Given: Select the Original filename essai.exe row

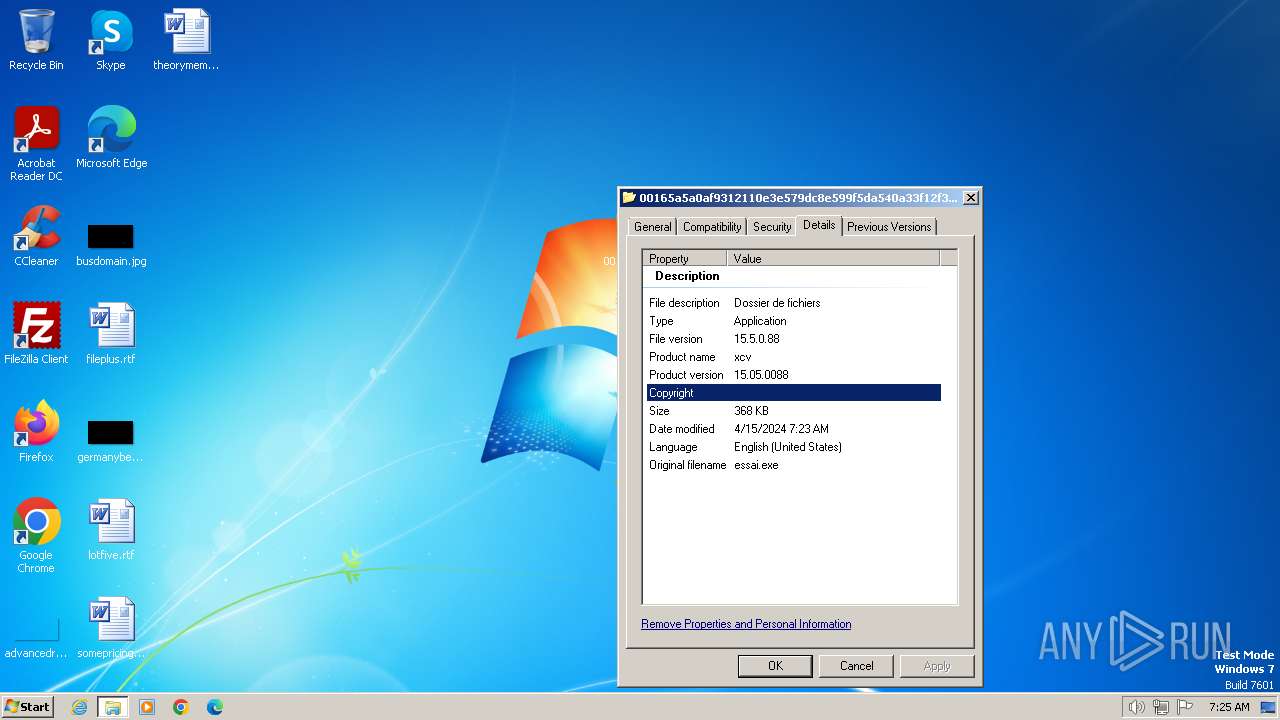Looking at the screenshot, I should coord(794,465).
